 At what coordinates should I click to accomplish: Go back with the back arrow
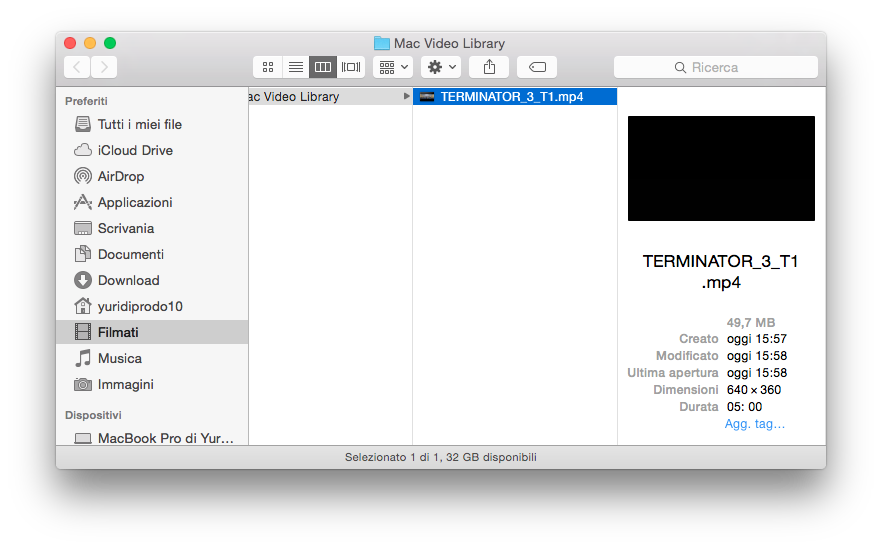[77, 67]
